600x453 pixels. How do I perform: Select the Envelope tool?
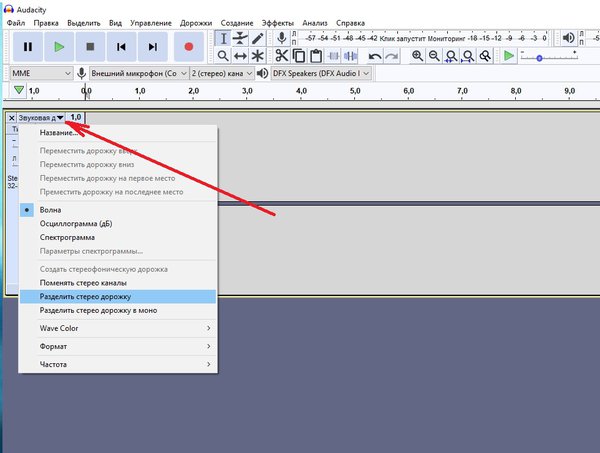tap(240, 38)
